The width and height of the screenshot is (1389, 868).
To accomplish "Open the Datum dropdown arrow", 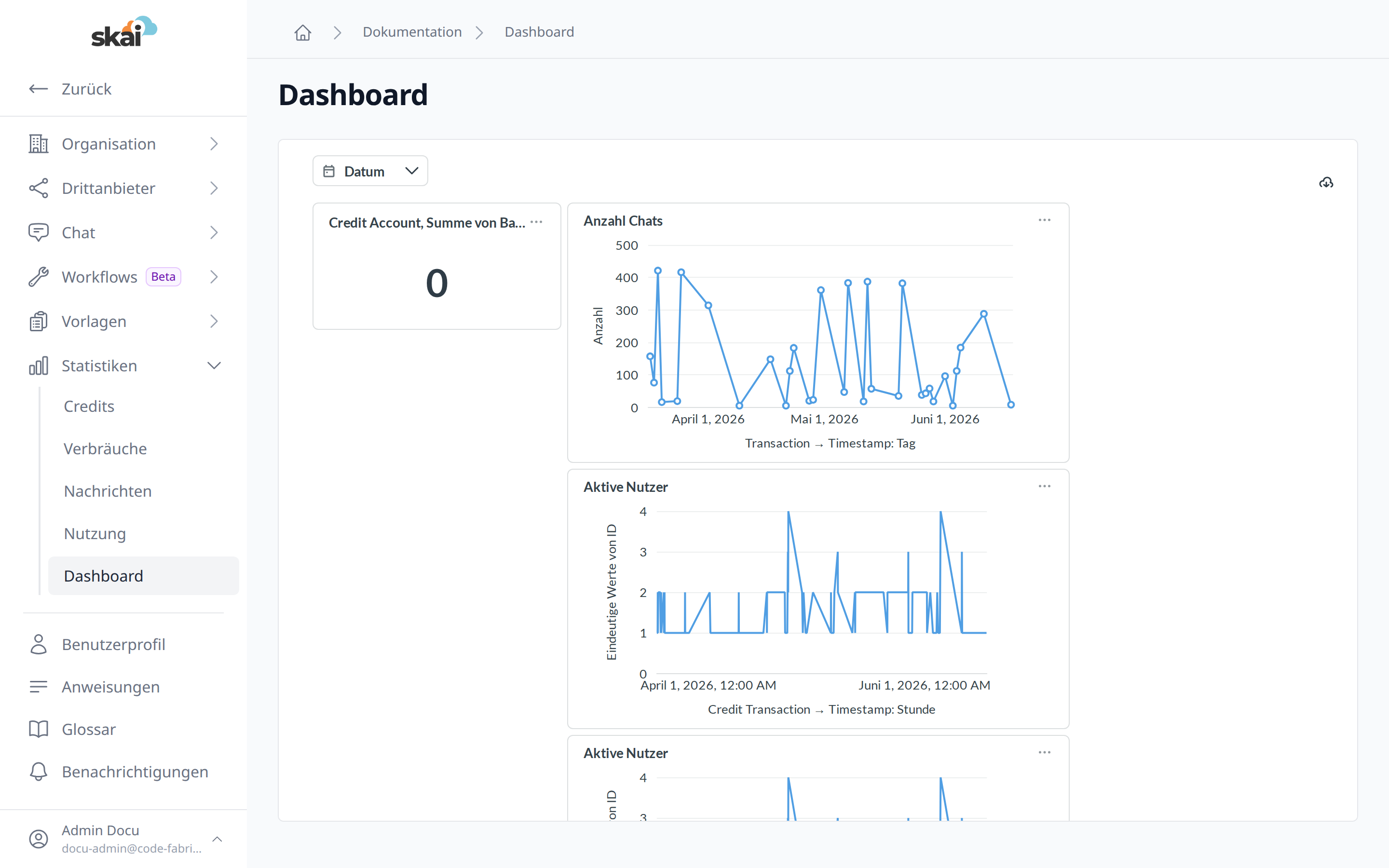I will [411, 171].
